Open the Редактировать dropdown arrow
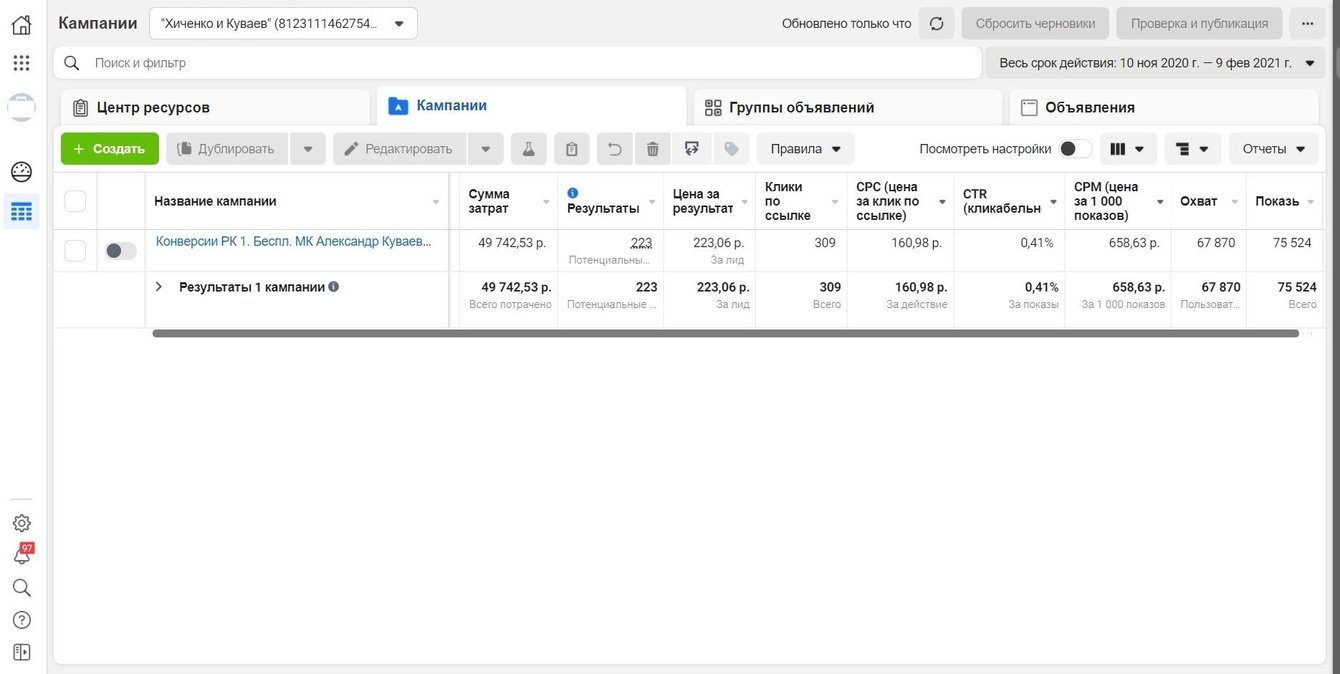 pos(485,149)
